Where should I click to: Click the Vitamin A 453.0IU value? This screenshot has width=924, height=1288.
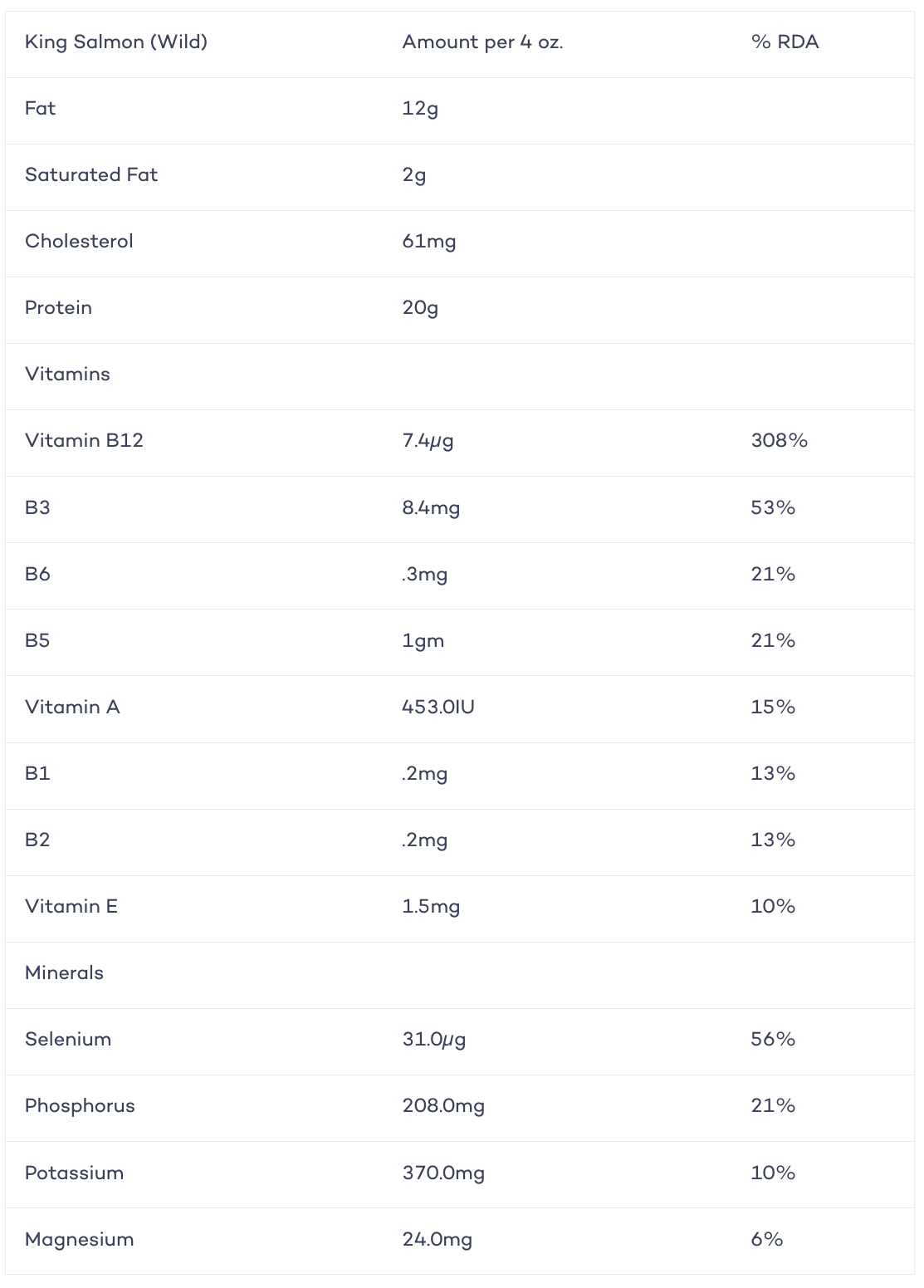tap(438, 708)
